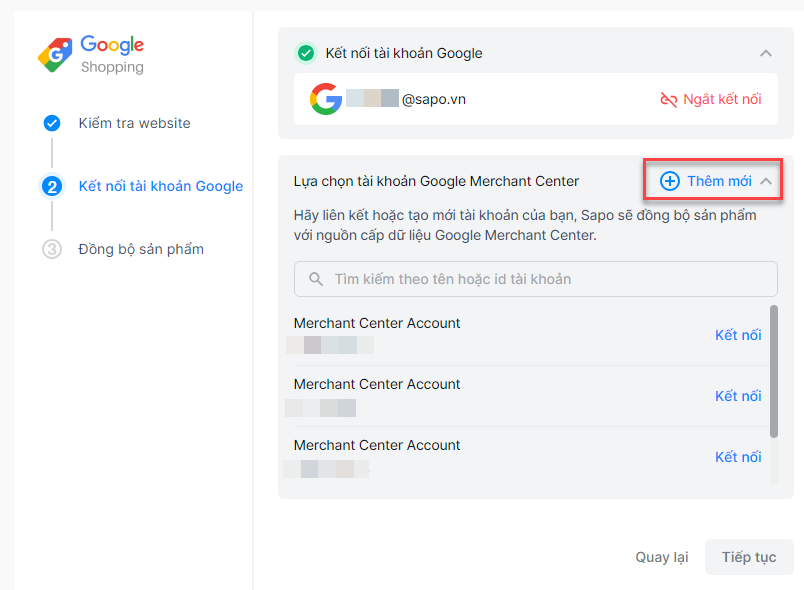Click the Google Shopping logo icon

coord(55,54)
